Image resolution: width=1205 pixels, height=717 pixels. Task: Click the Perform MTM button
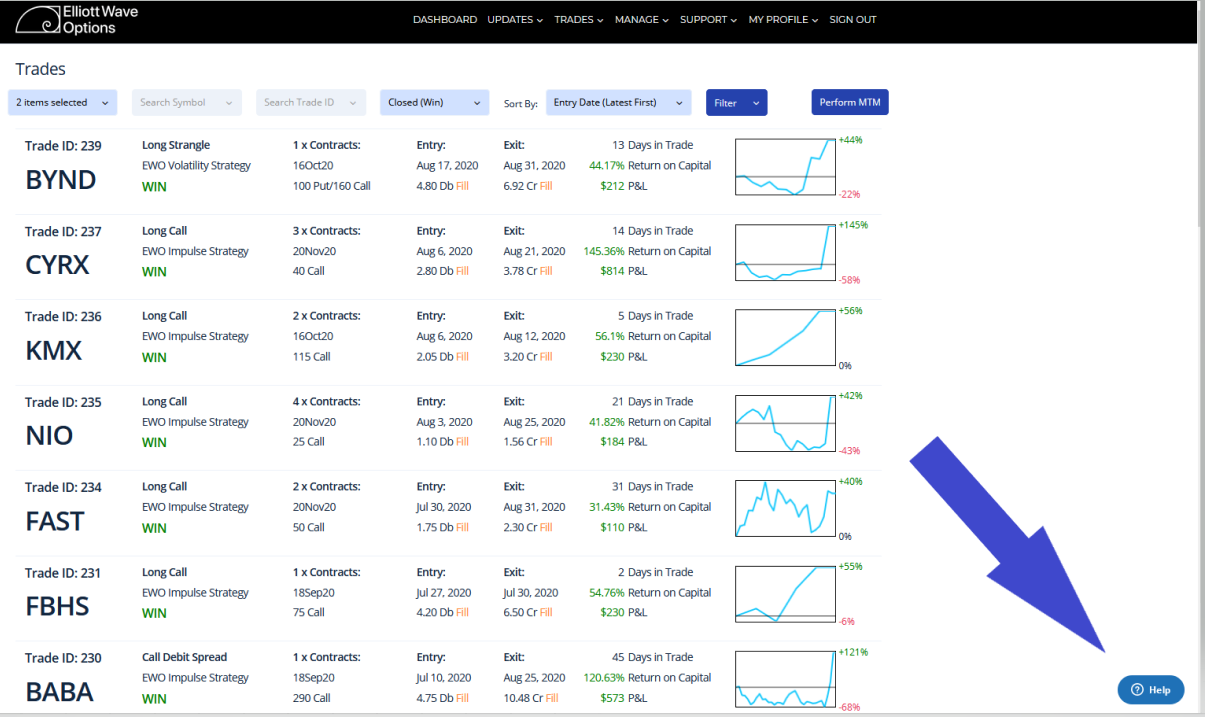850,102
